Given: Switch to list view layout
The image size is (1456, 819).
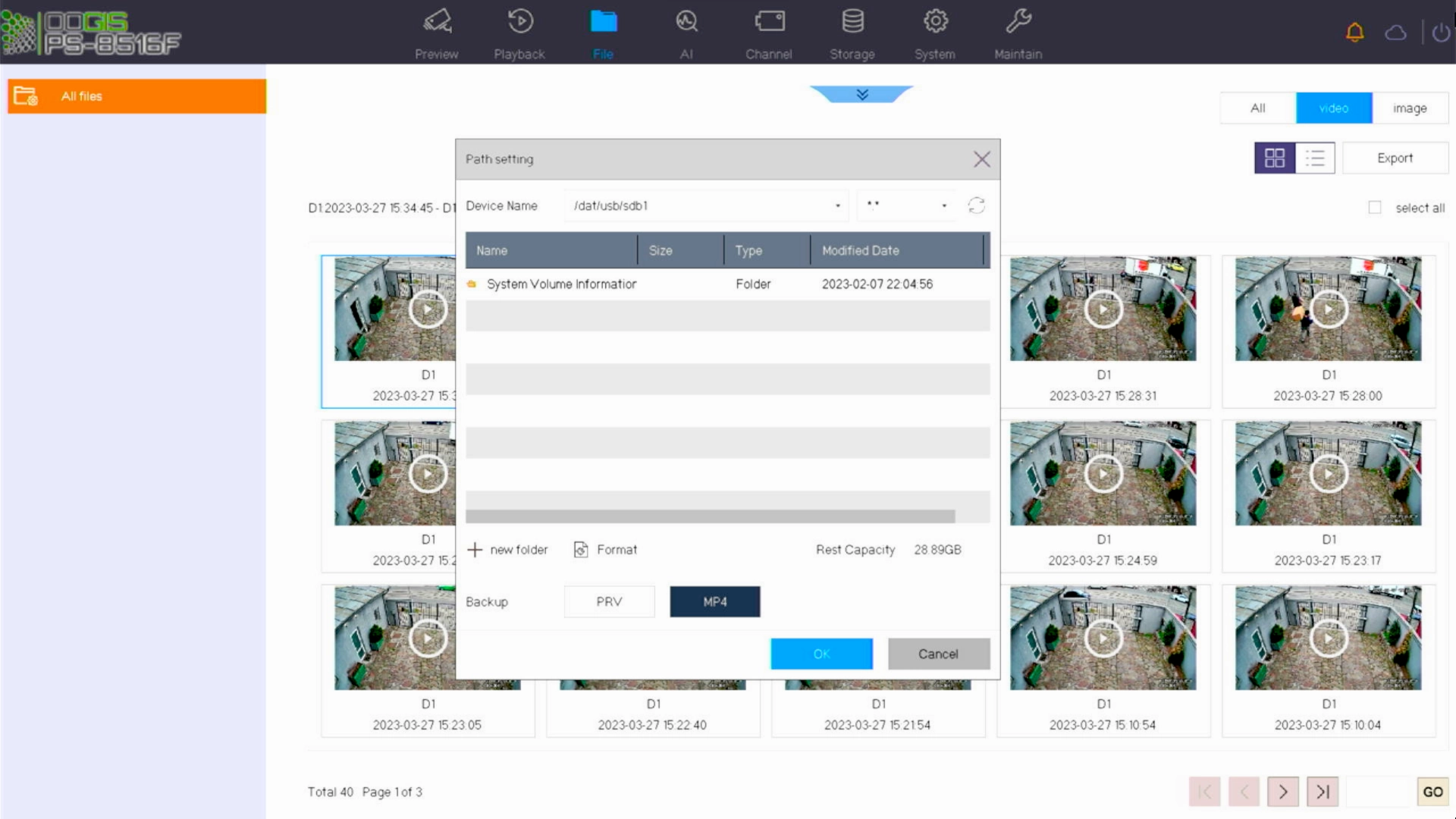Looking at the screenshot, I should coord(1315,158).
